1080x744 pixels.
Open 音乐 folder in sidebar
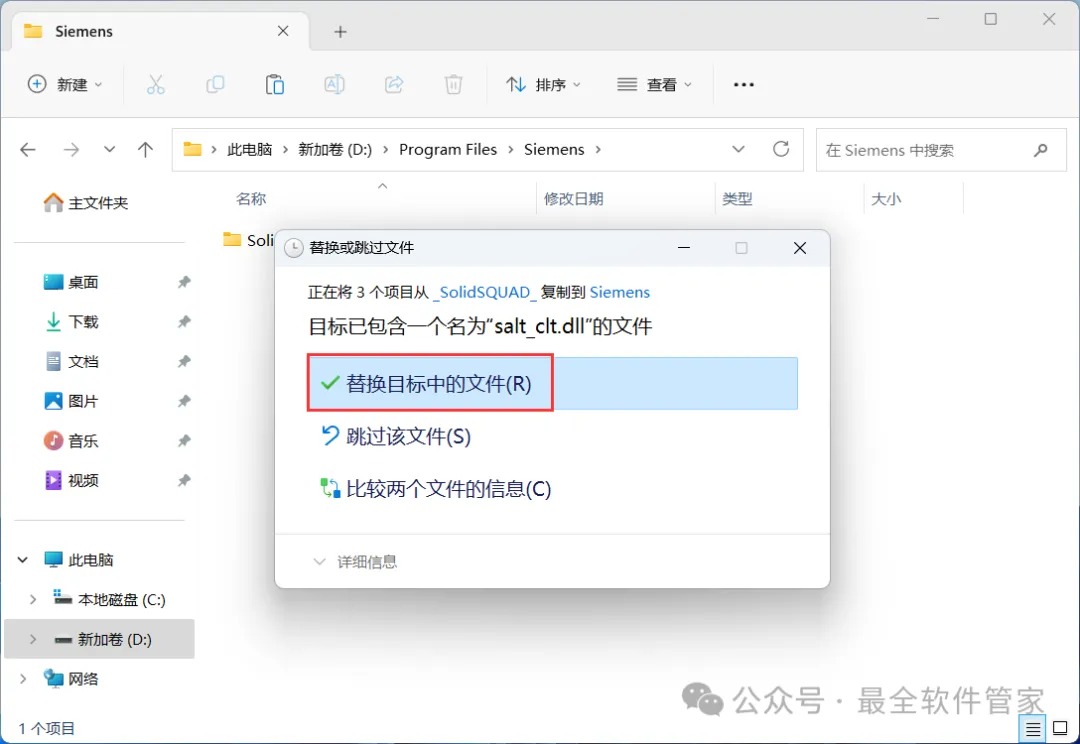coord(71,441)
